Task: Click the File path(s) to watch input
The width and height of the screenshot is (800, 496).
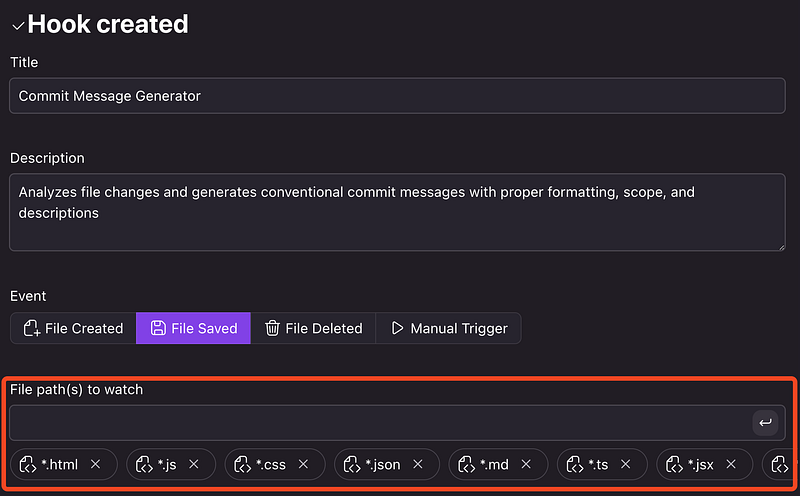Action: coord(380,423)
